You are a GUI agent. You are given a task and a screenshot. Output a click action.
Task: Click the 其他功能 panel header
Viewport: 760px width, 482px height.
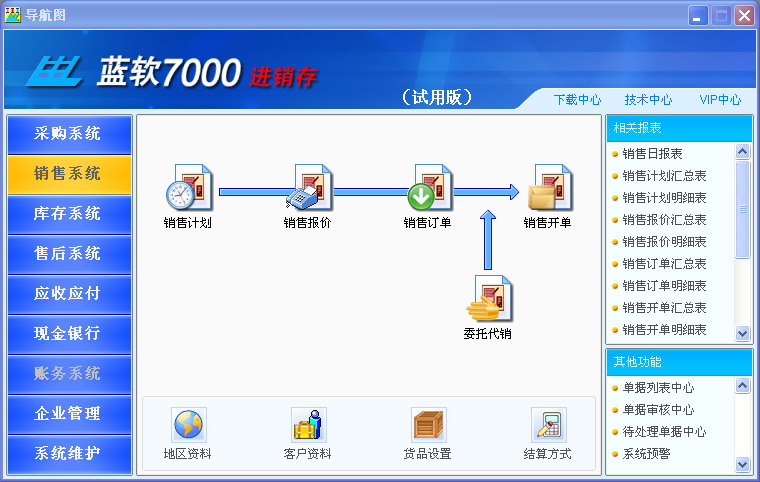679,362
